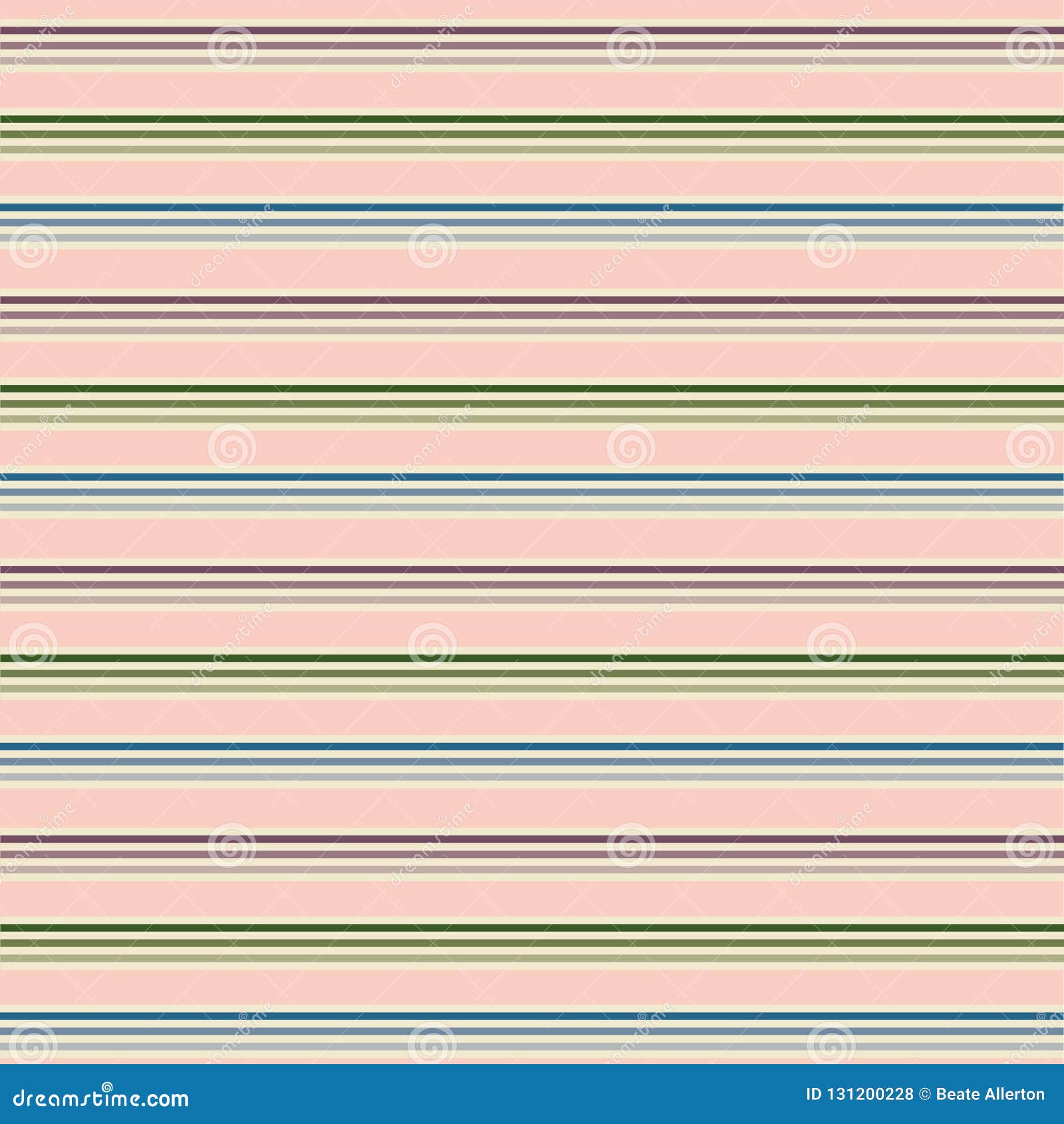Toggle the dark purple stripe at the top
1064x1124 pixels.
pyautogui.click(x=532, y=29)
